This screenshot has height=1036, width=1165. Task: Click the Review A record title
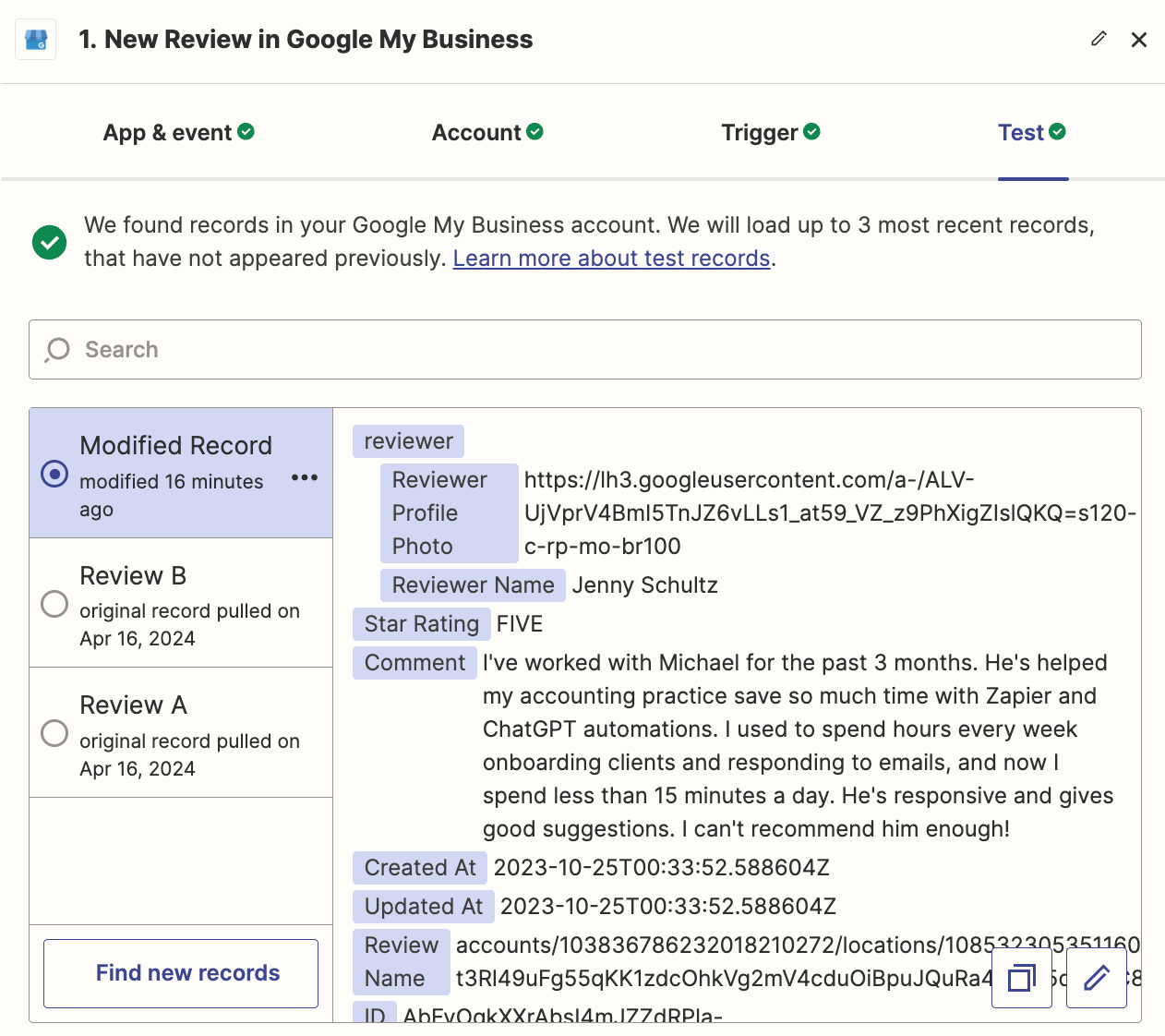133,705
